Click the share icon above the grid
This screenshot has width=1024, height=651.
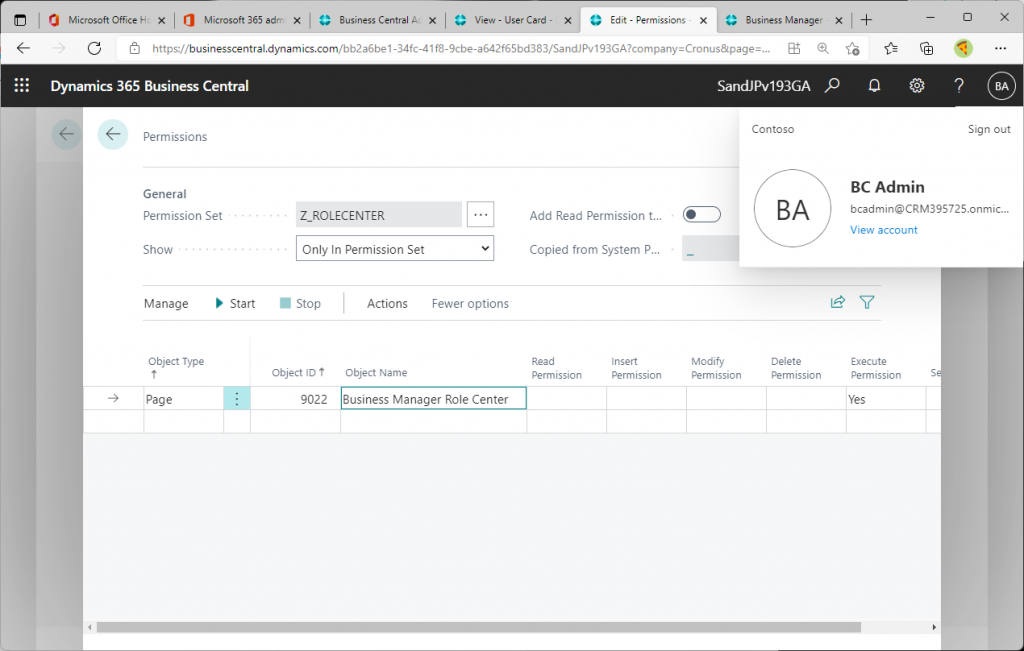(838, 302)
